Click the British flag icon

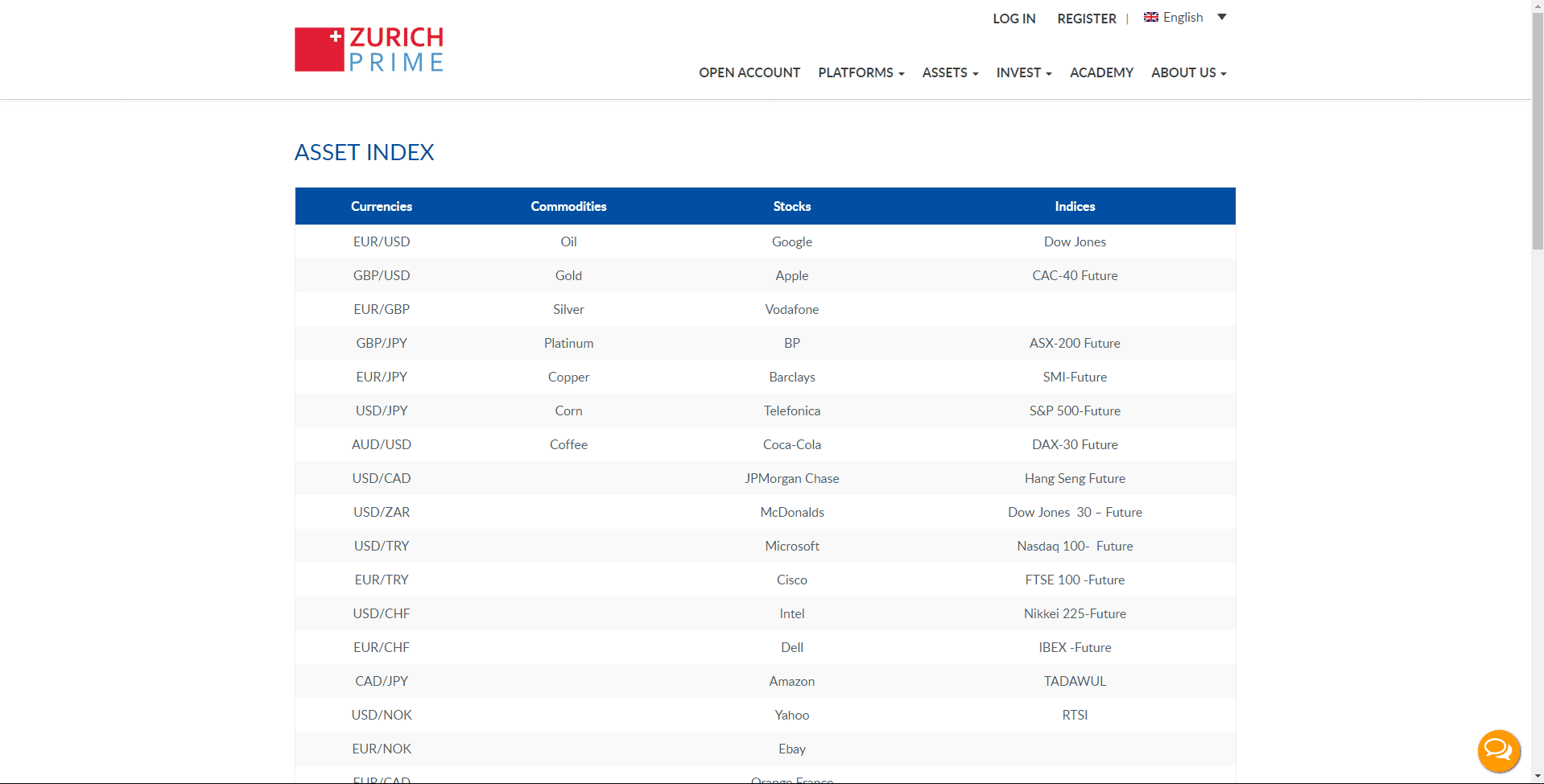tap(1150, 17)
